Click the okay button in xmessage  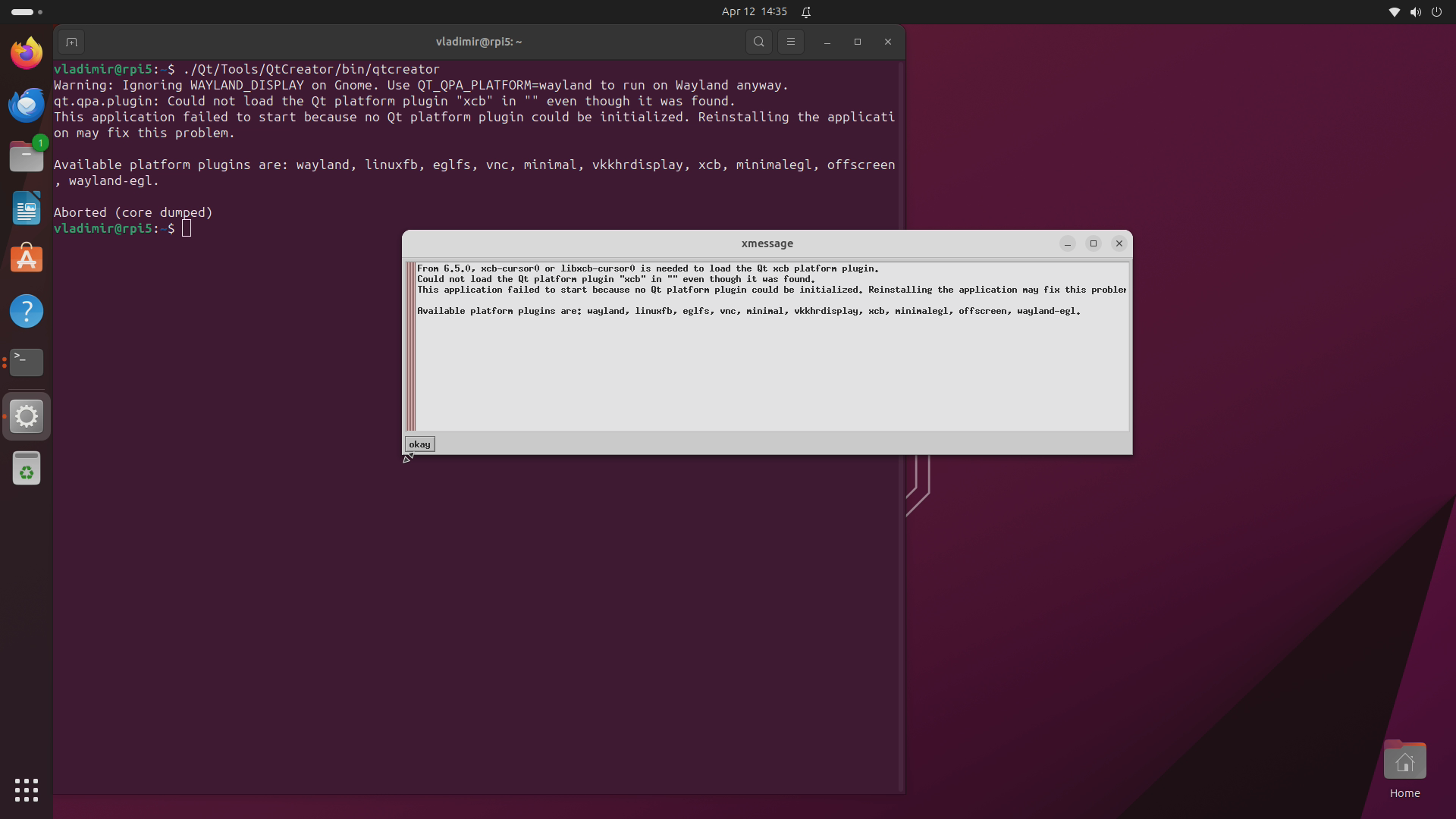click(419, 444)
